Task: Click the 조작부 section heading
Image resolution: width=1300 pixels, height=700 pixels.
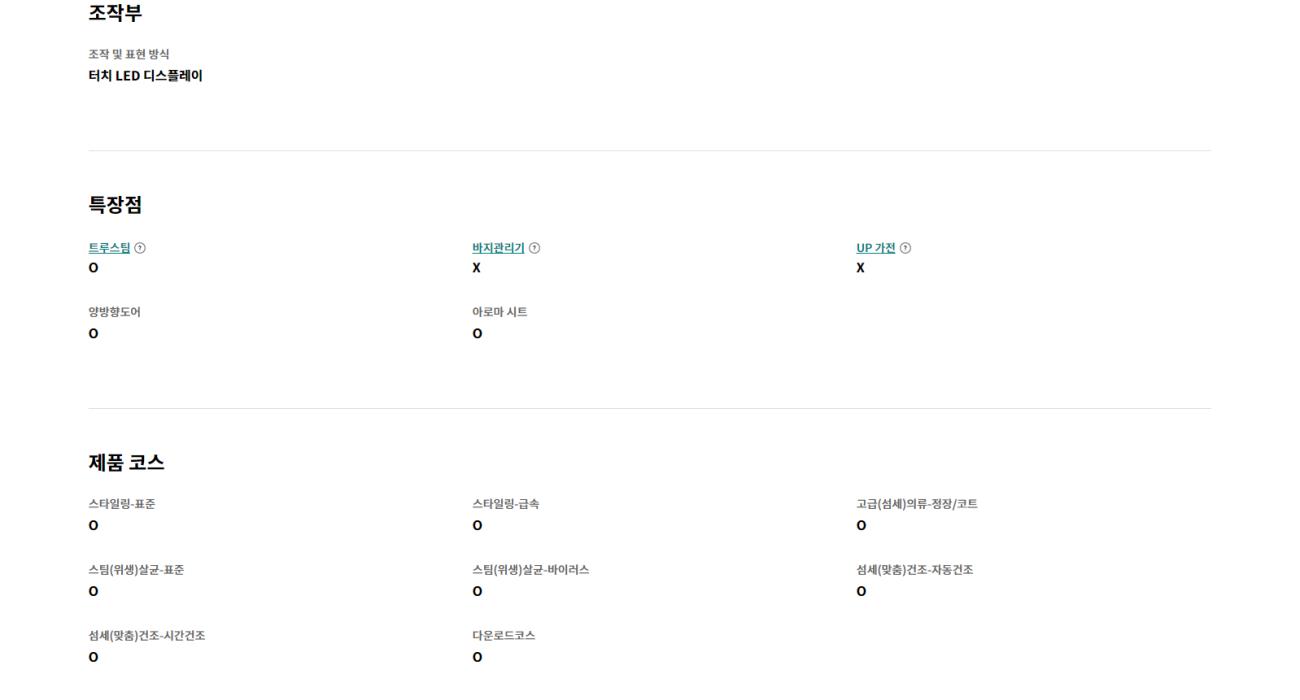Action: click(x=115, y=13)
